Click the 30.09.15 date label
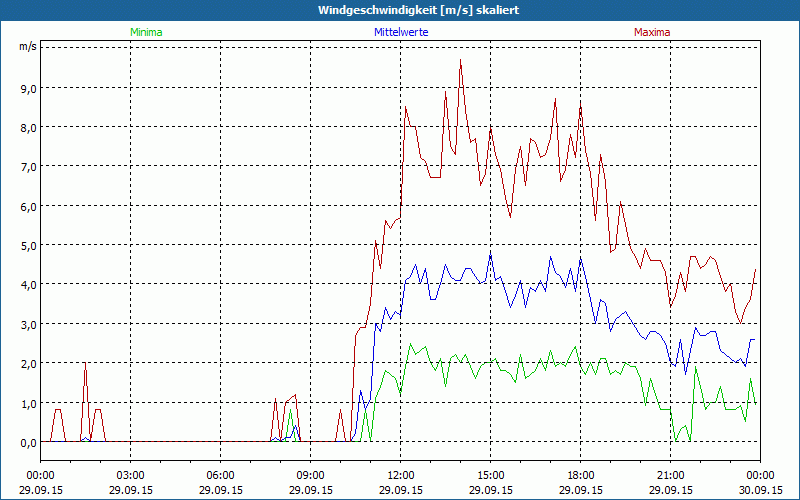The image size is (800, 500). point(760,490)
